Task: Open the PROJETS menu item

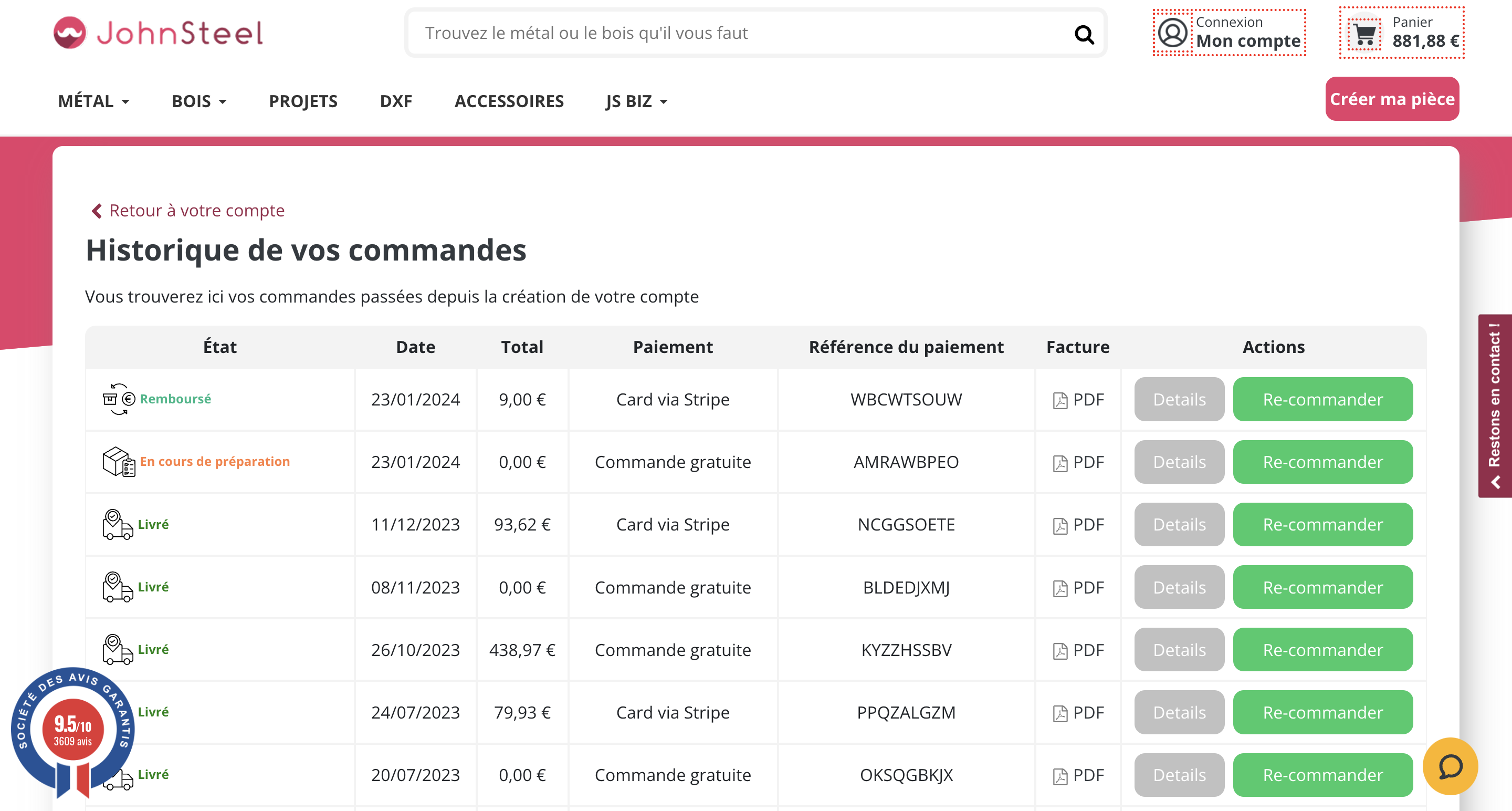Action: click(303, 101)
